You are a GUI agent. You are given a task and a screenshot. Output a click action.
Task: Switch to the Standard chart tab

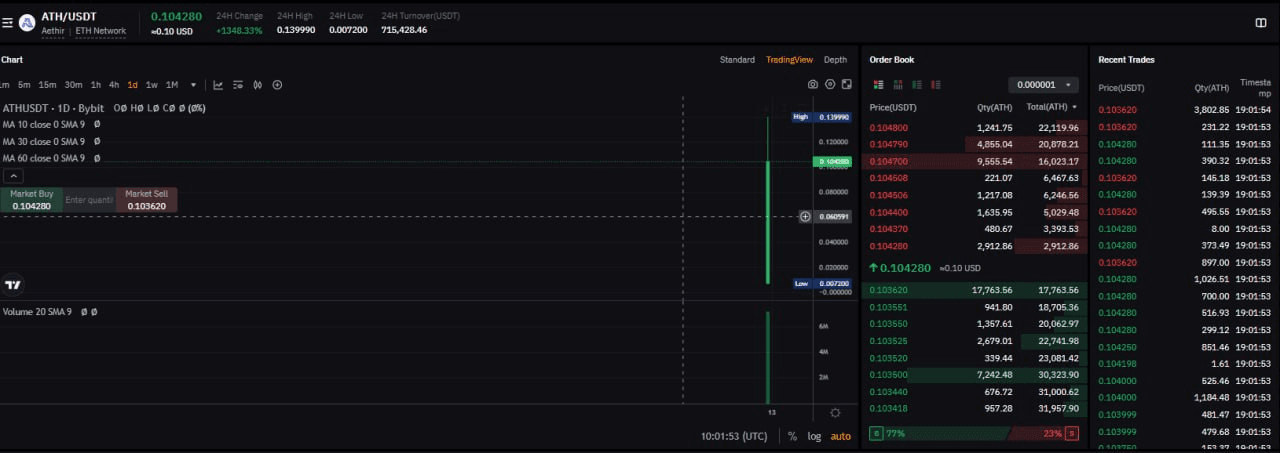point(737,60)
